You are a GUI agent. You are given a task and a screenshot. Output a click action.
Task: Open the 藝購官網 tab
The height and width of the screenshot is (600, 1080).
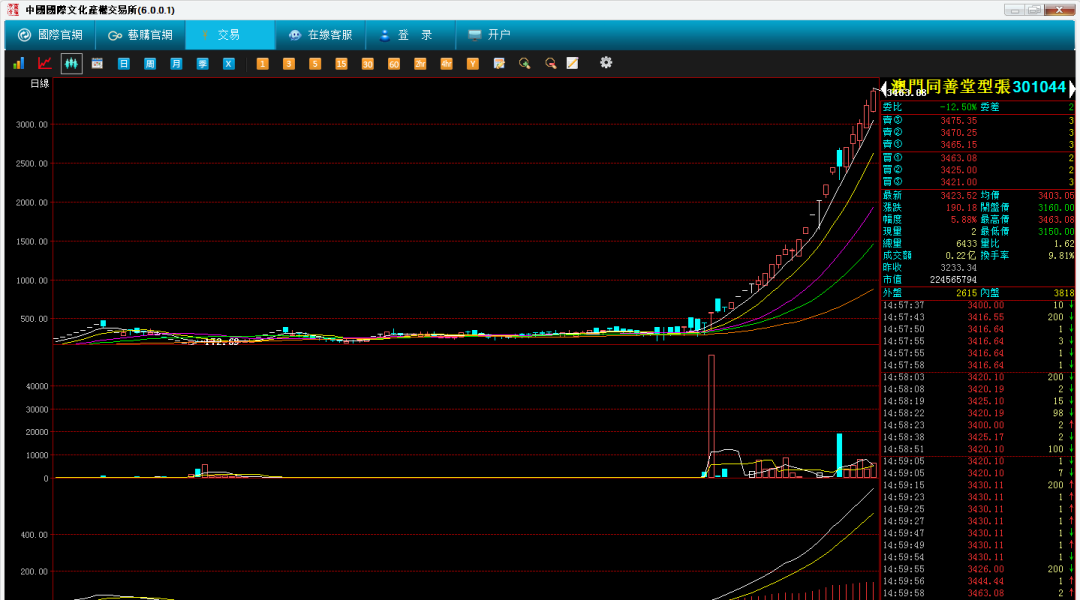[x=141, y=34]
